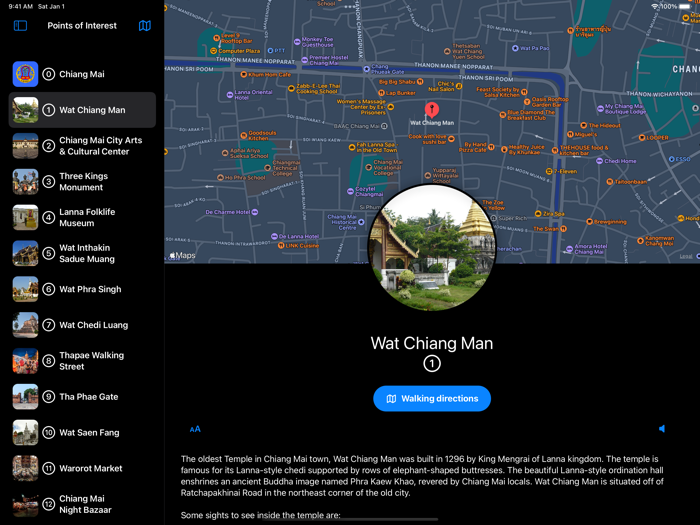Click the red Wat Chiang Man map pin
The height and width of the screenshot is (525, 700).
pyautogui.click(x=432, y=110)
